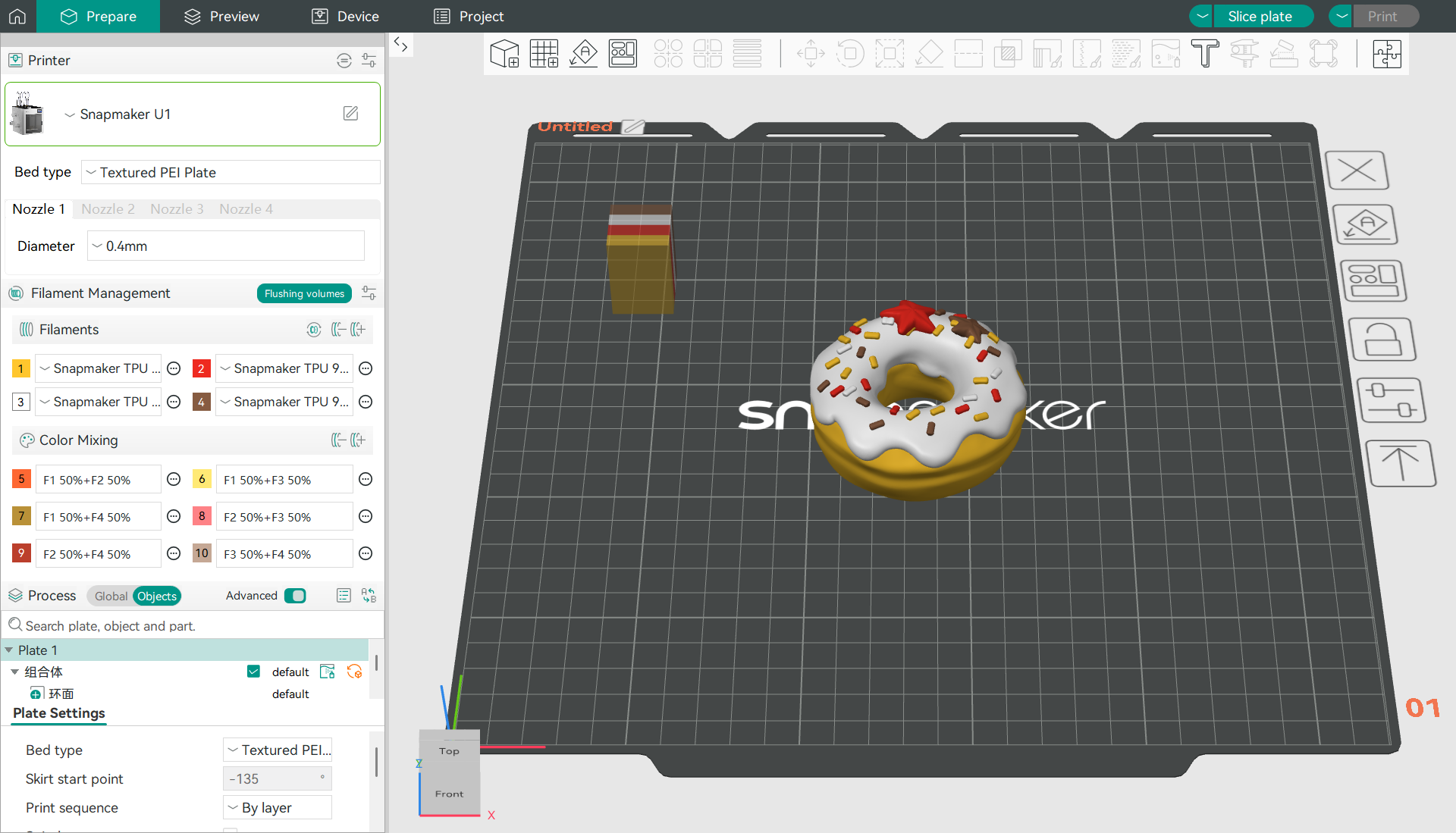Click the remove plate X icon
The width and height of the screenshot is (1456, 833).
(x=1357, y=170)
